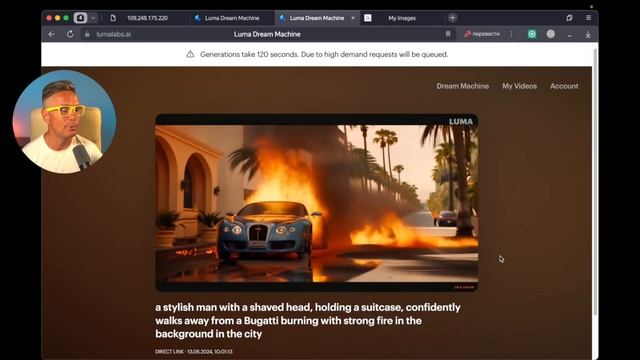Play the burning Bugatti video

(316, 203)
